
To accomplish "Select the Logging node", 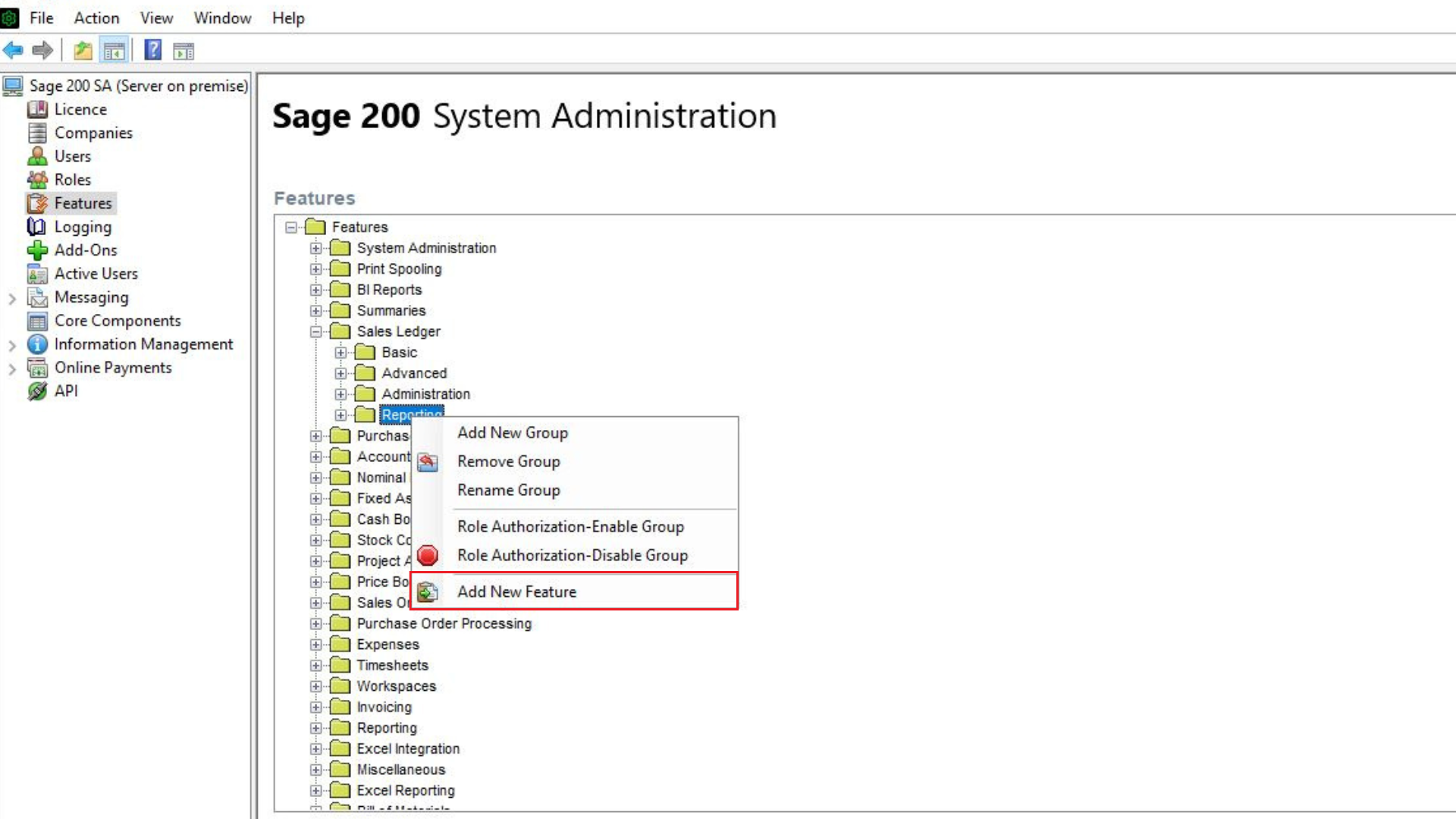I will [82, 226].
